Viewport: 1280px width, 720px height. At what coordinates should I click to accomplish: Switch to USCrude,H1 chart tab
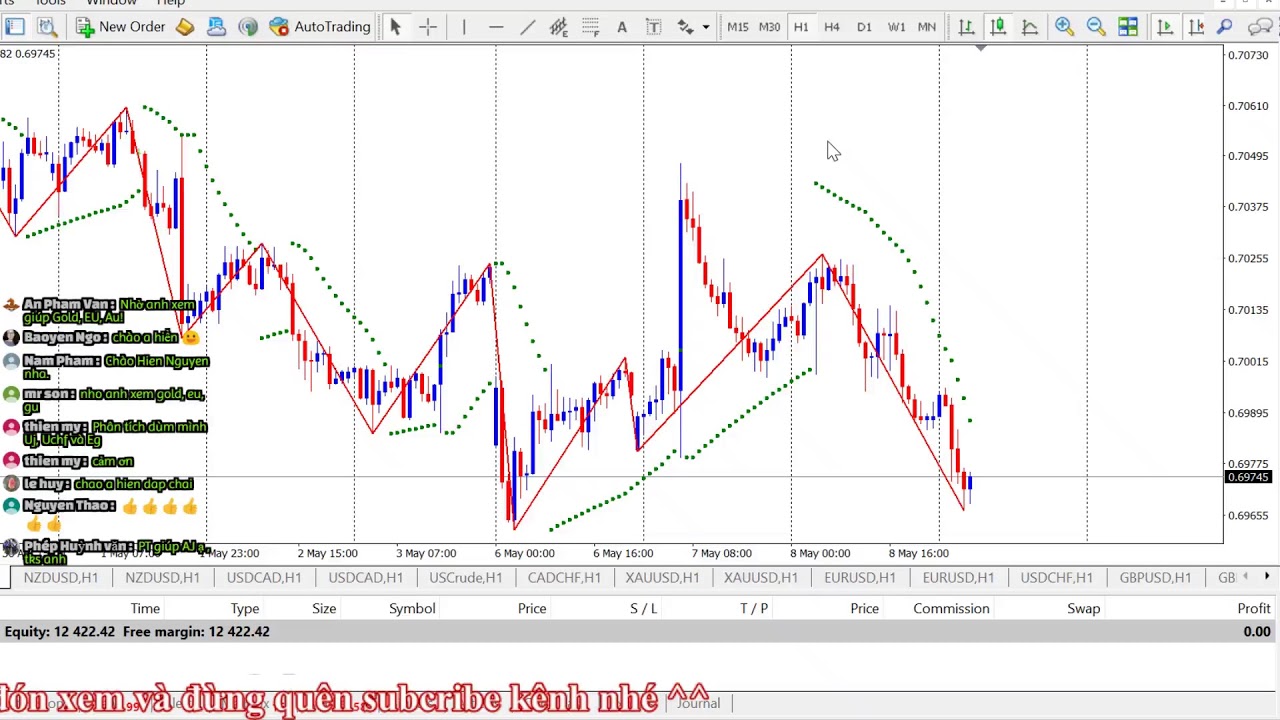click(465, 577)
